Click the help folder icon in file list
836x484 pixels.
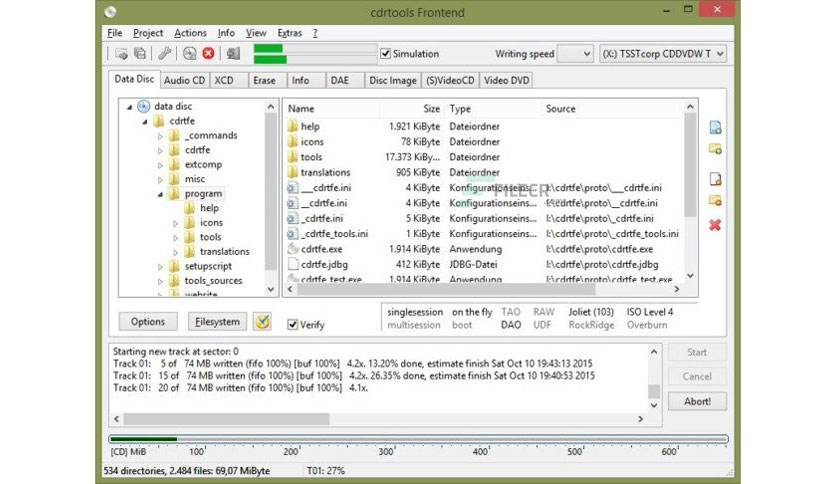point(293,126)
